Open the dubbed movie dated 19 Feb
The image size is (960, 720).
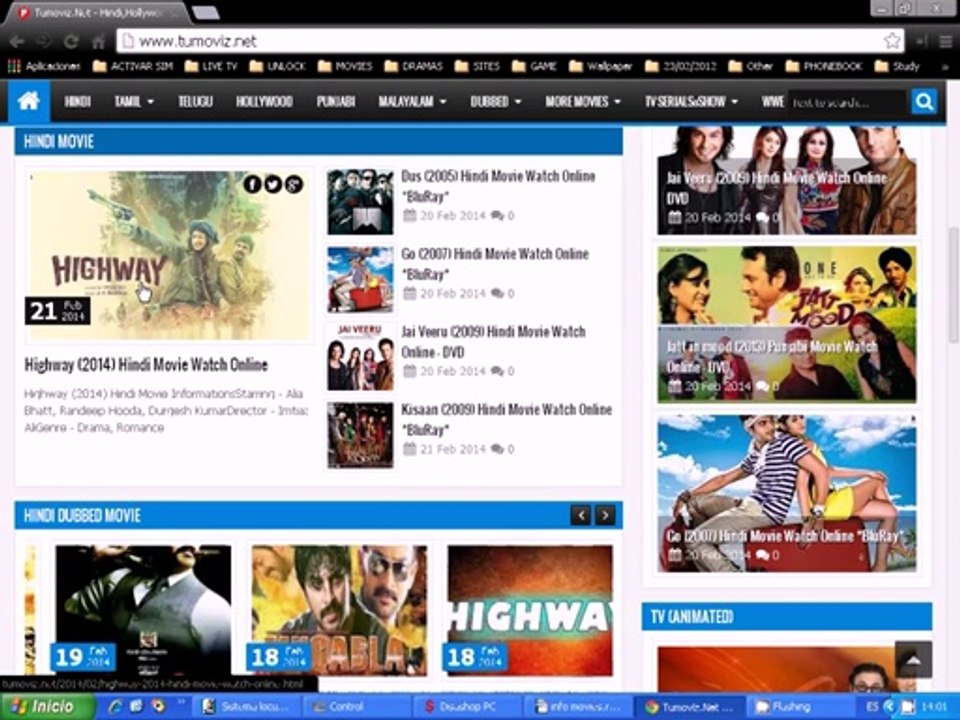143,610
